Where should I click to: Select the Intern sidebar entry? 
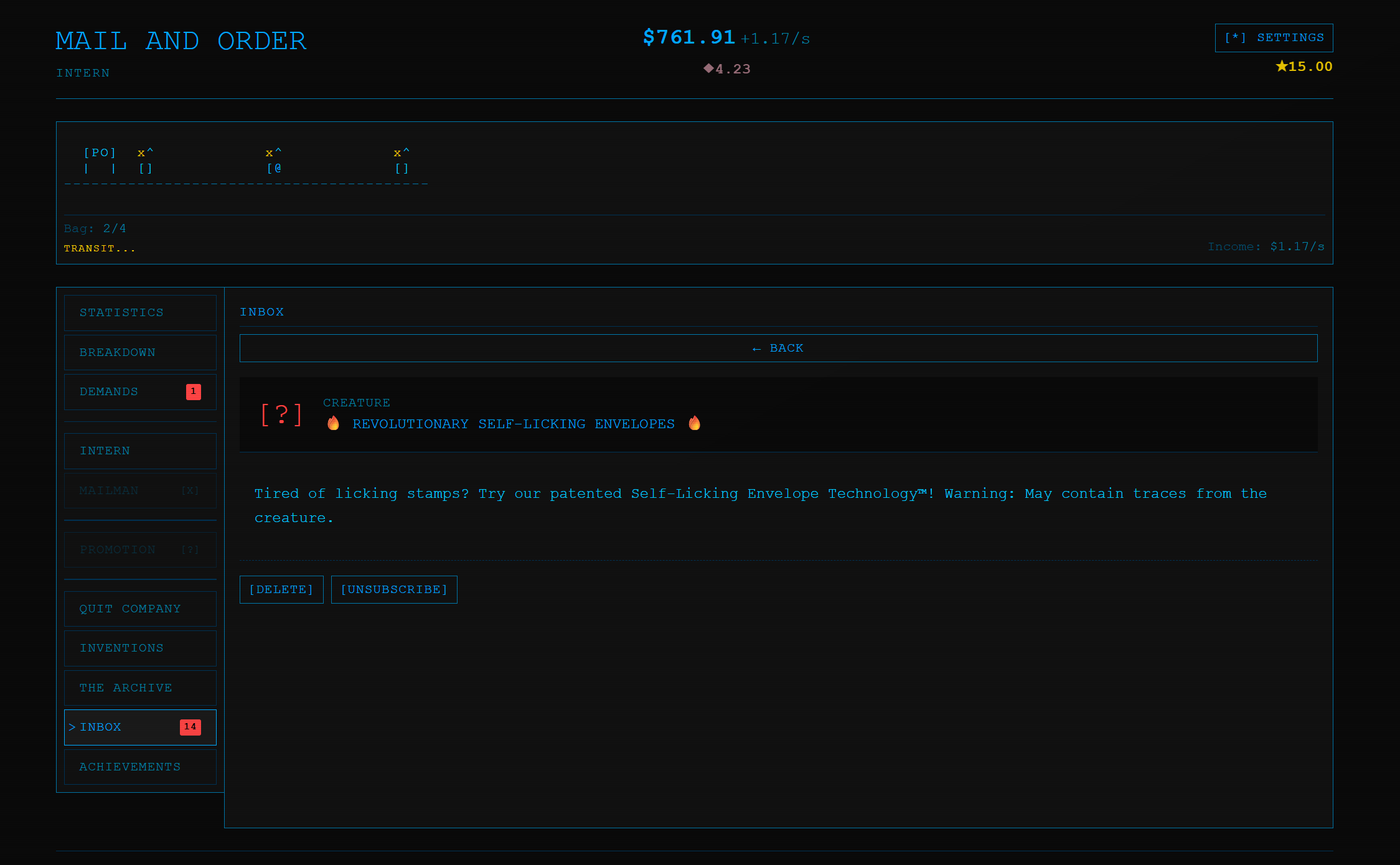point(140,451)
